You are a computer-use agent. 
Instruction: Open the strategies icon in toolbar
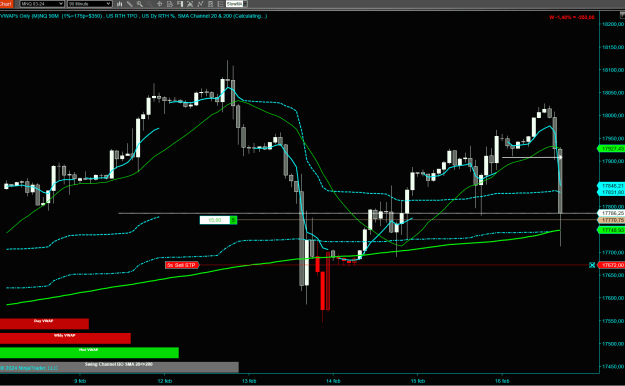(x=210, y=4)
